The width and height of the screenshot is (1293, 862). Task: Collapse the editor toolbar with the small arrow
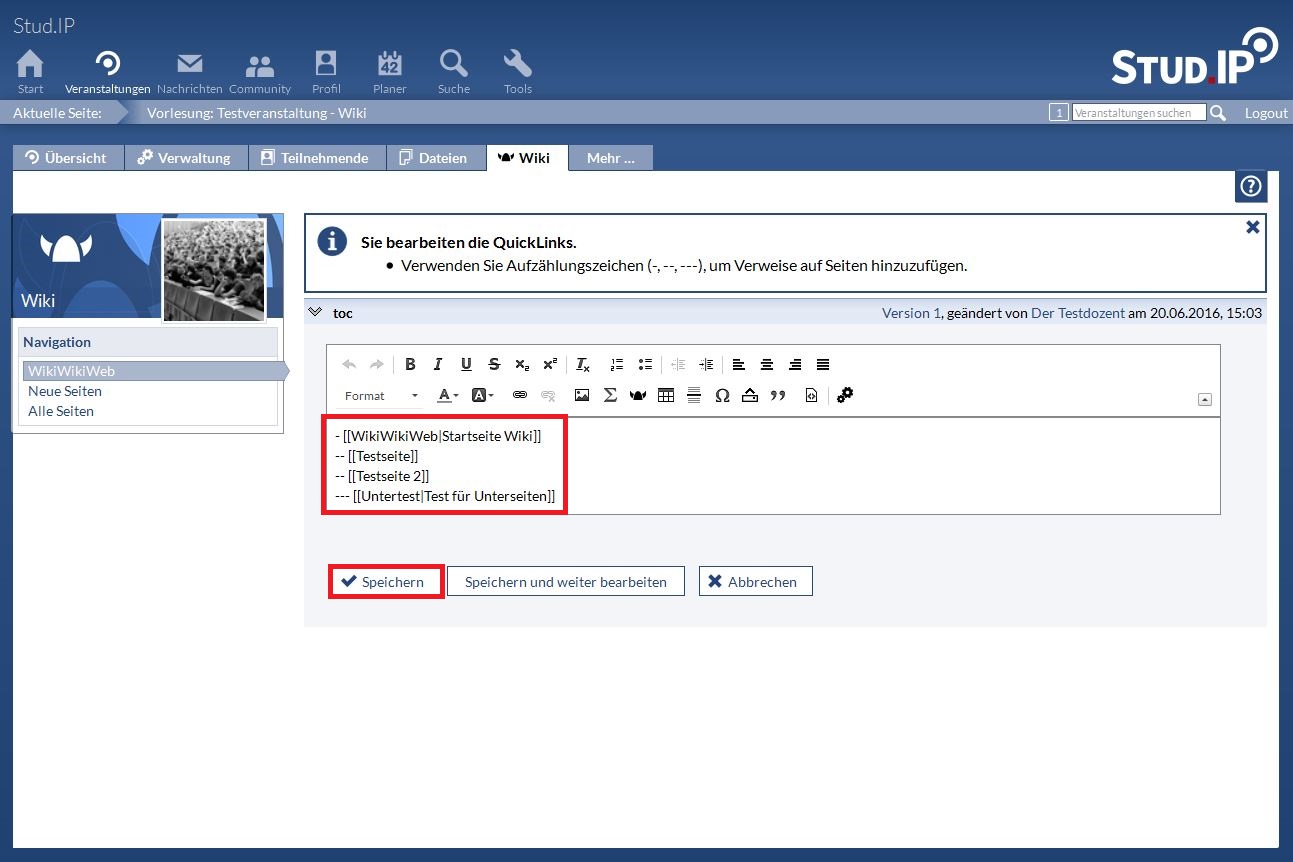[x=1205, y=399]
